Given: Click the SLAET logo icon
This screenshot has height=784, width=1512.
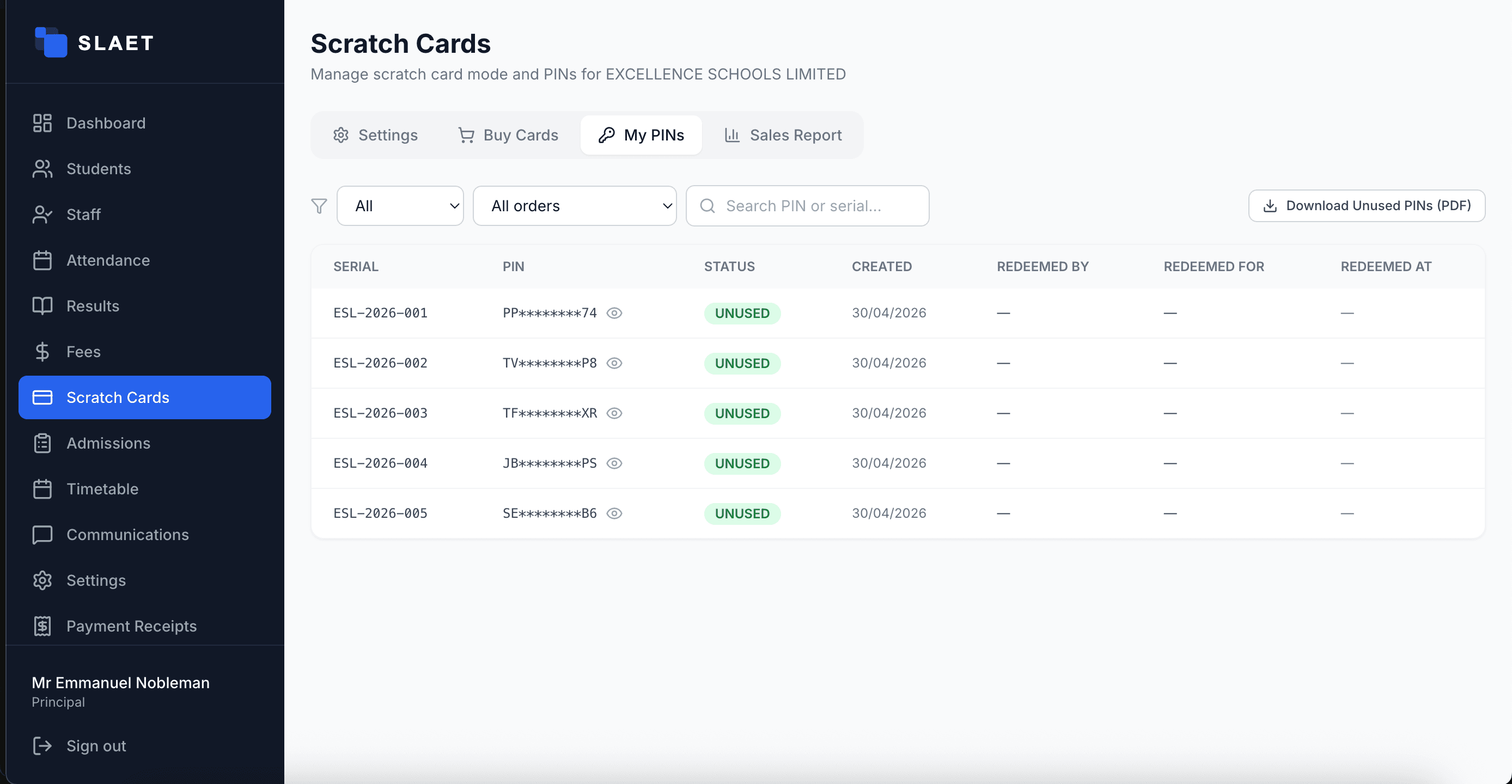Looking at the screenshot, I should click(51, 42).
